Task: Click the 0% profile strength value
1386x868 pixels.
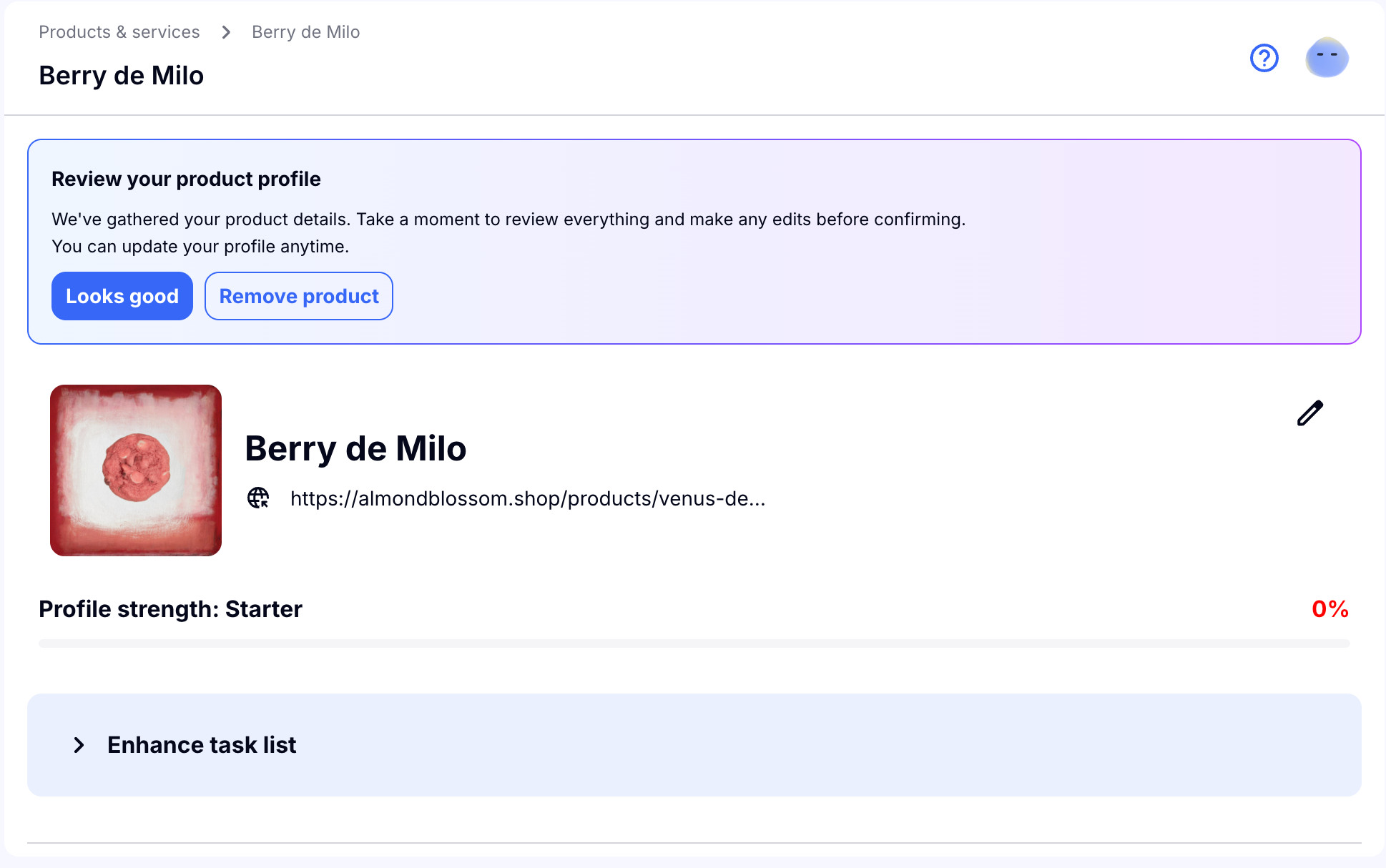Action: coord(1330,609)
